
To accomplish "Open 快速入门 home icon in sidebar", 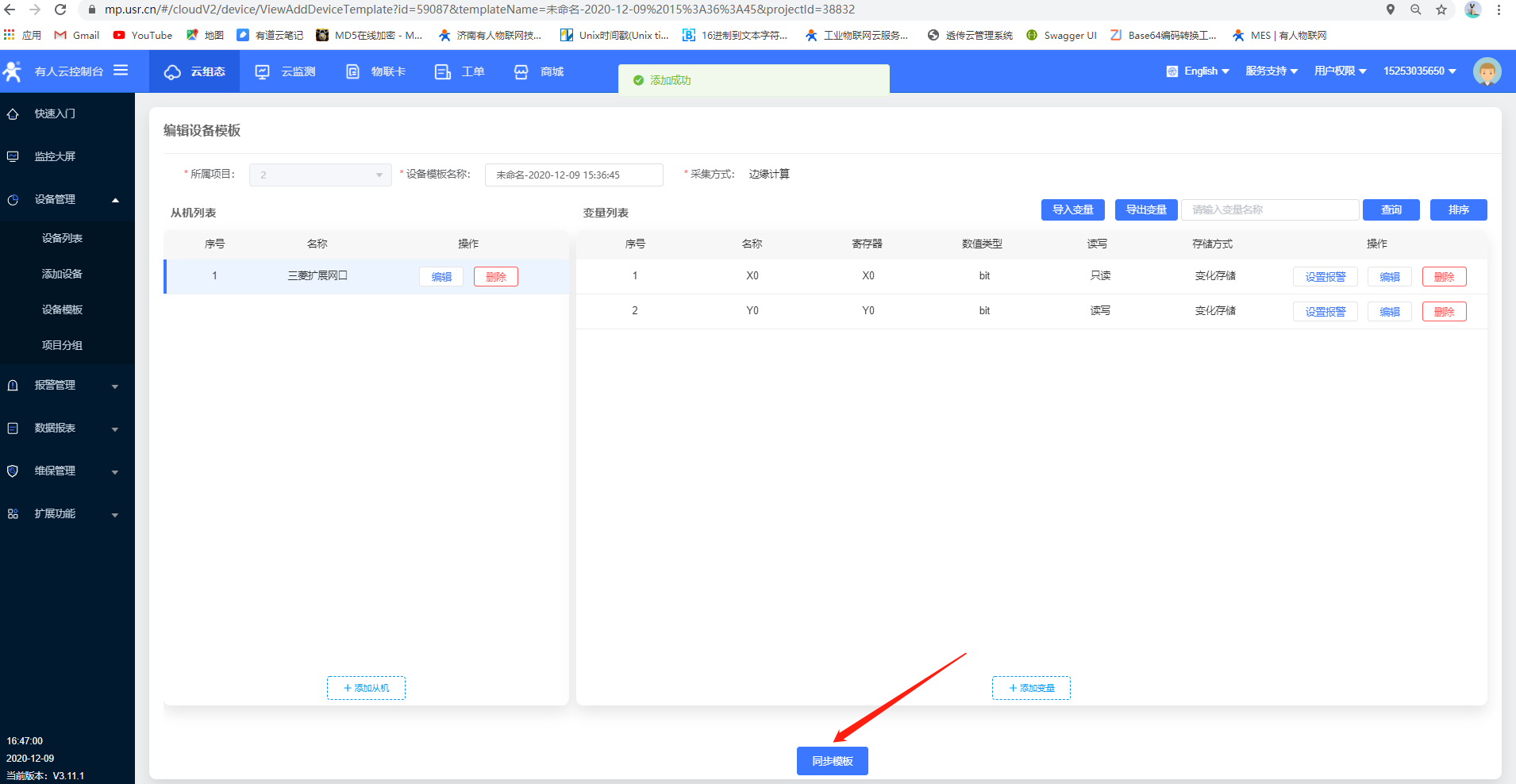I will (x=13, y=114).
